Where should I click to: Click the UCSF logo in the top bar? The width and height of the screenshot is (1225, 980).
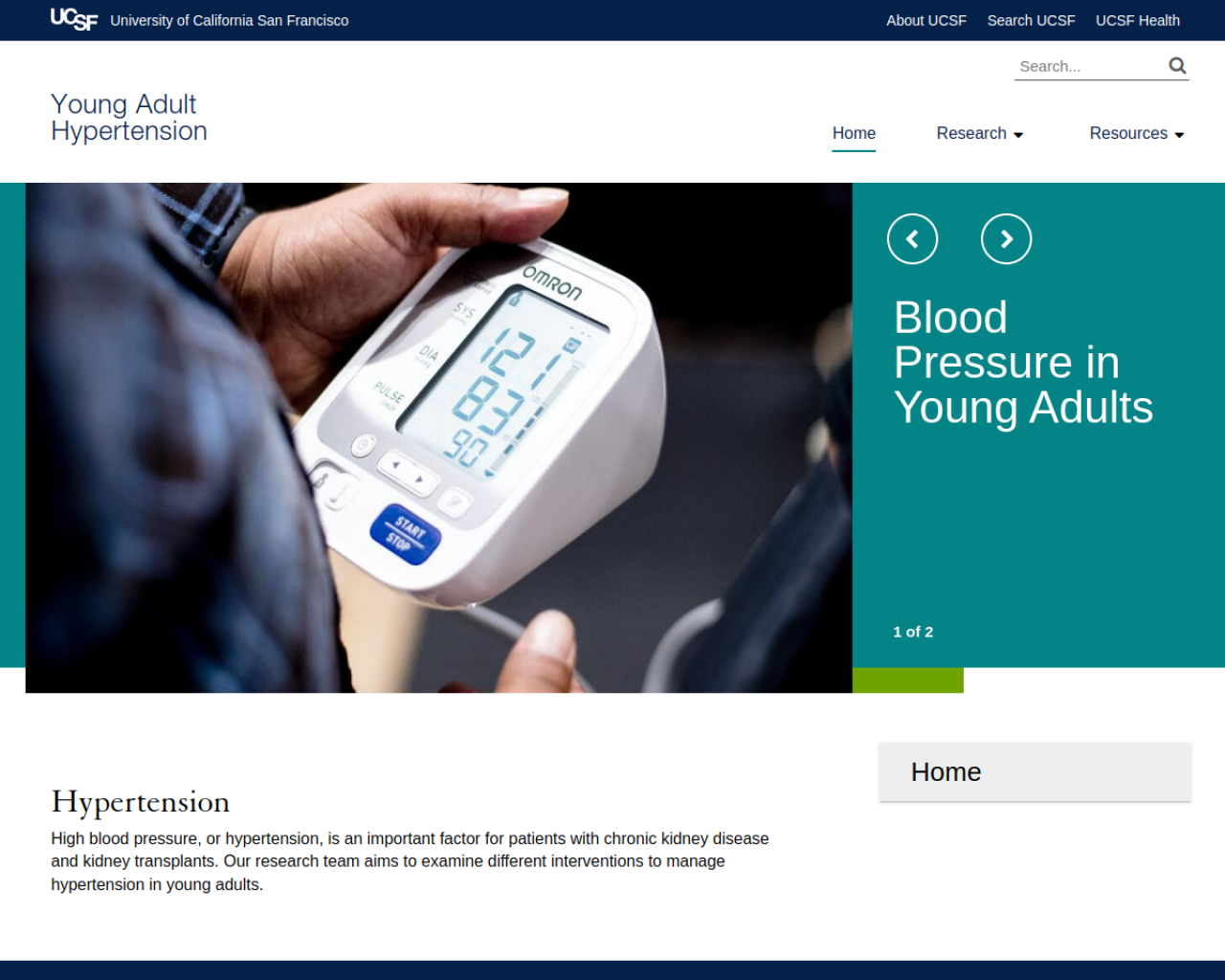(x=74, y=19)
